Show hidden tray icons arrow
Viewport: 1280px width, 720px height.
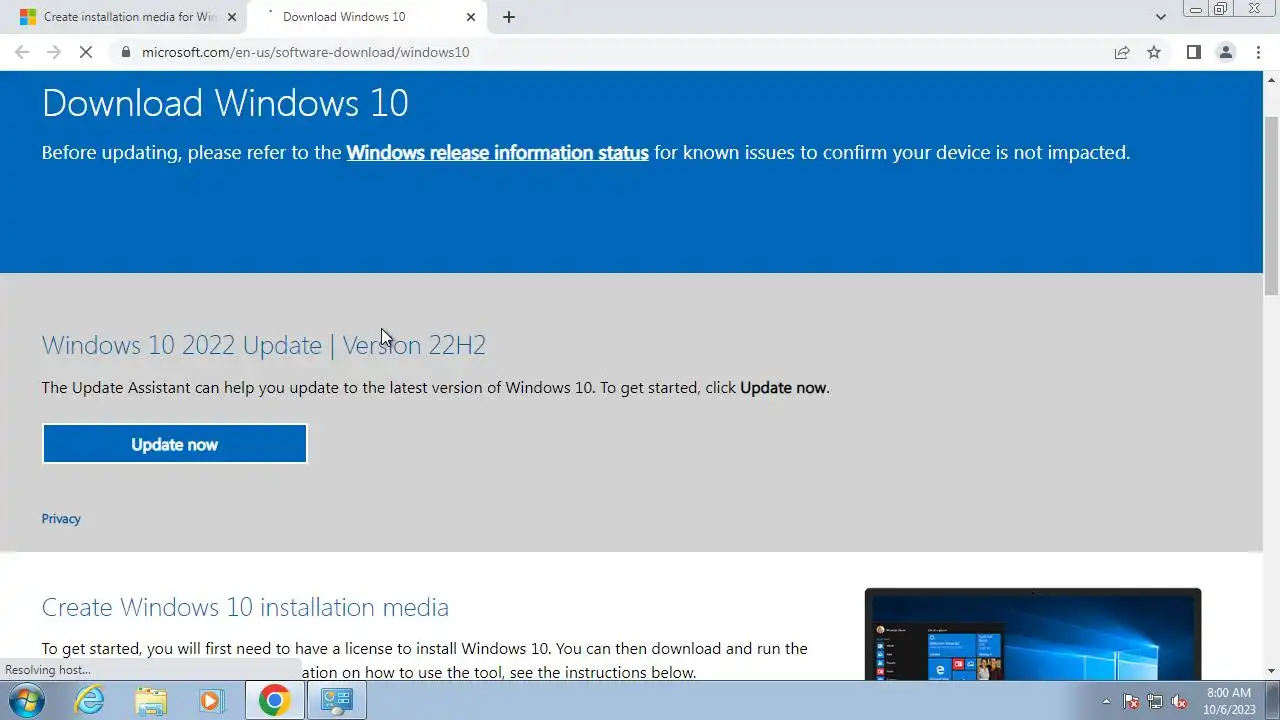tap(1106, 701)
